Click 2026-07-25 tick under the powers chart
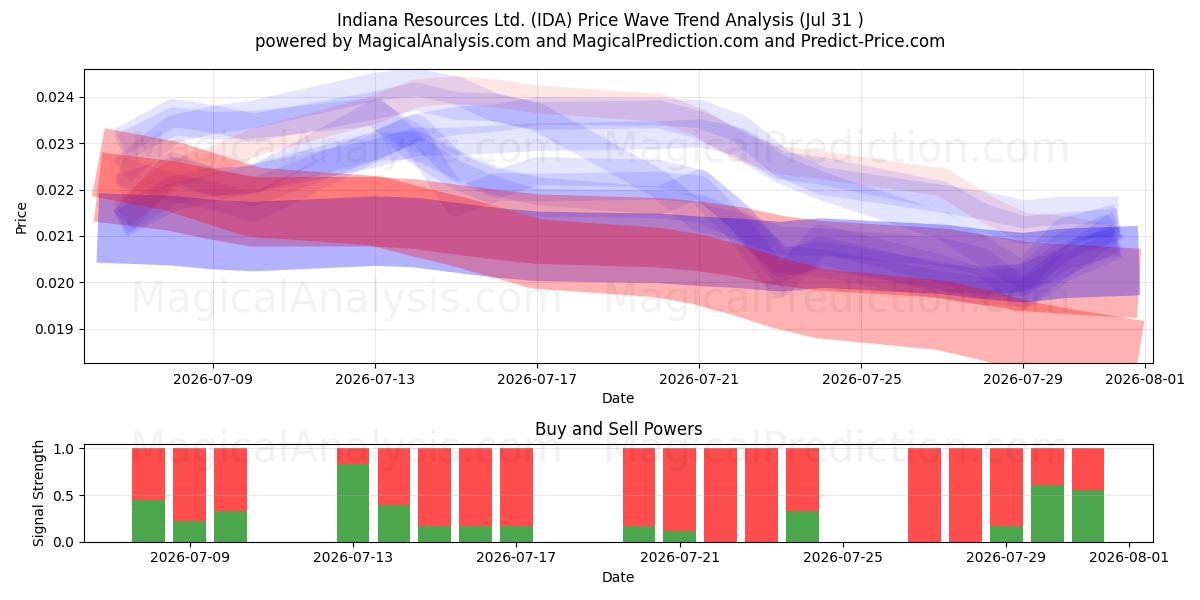Screen dimensions: 1200x600 (x=843, y=558)
